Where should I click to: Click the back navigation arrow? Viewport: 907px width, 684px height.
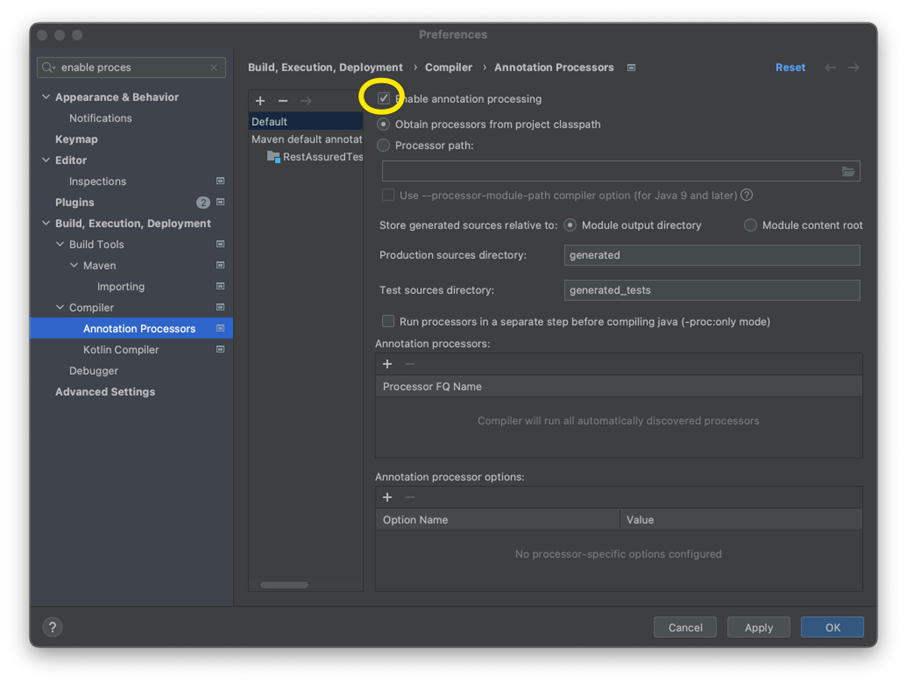[830, 68]
